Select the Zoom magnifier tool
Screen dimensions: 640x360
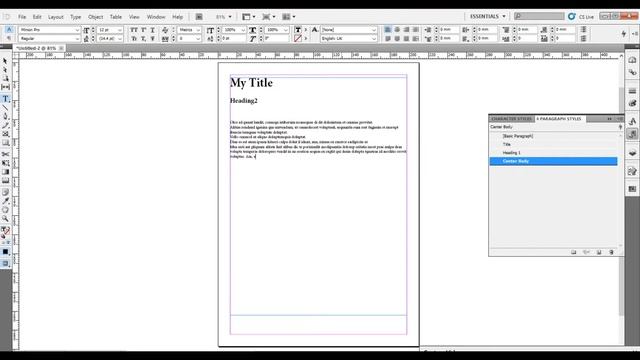point(5,219)
